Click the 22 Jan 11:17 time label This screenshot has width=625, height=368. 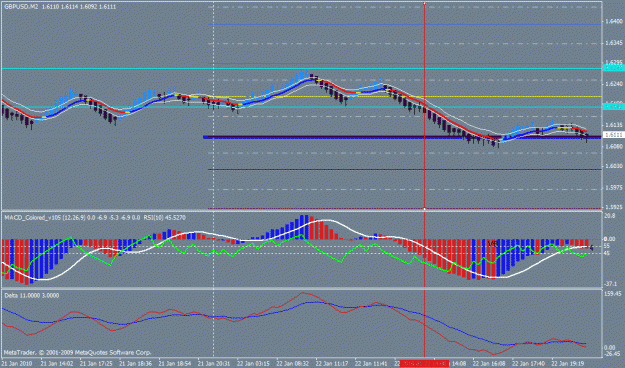click(332, 363)
